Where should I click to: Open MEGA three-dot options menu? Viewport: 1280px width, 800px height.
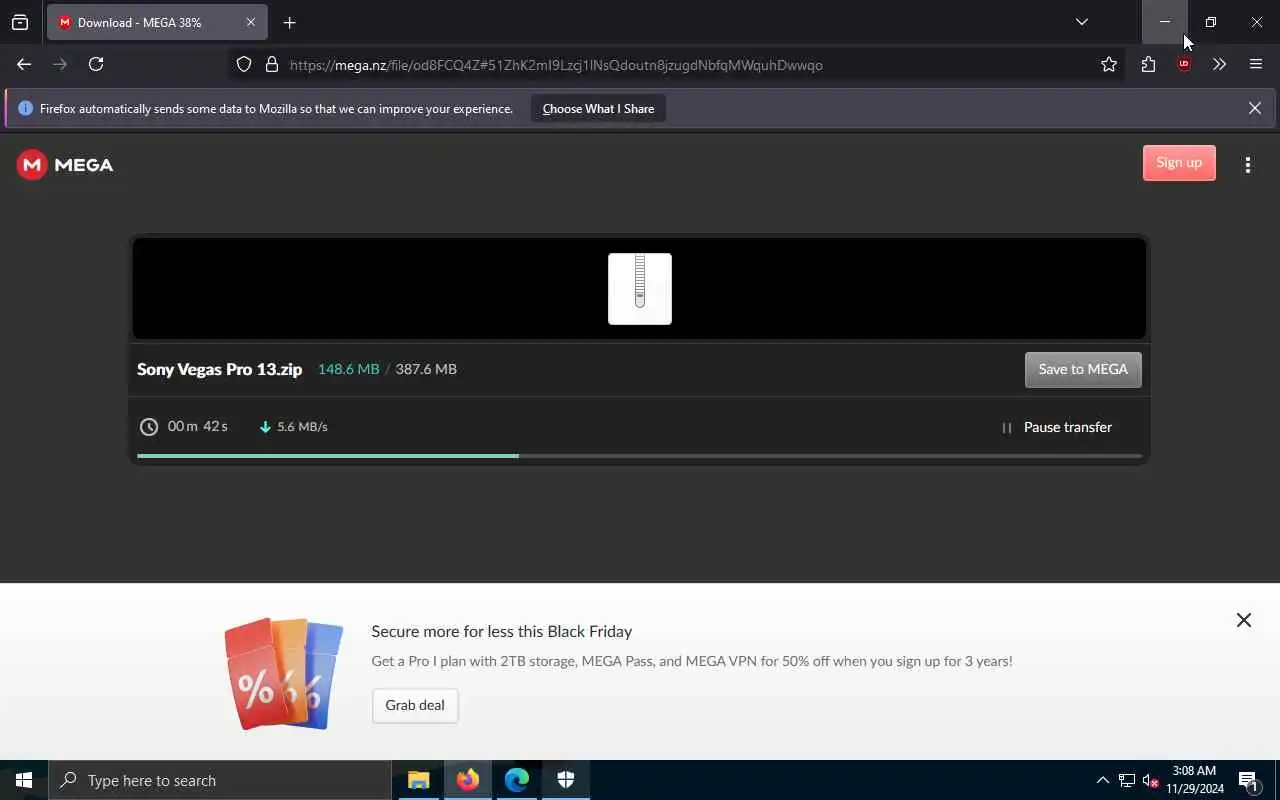1248,165
